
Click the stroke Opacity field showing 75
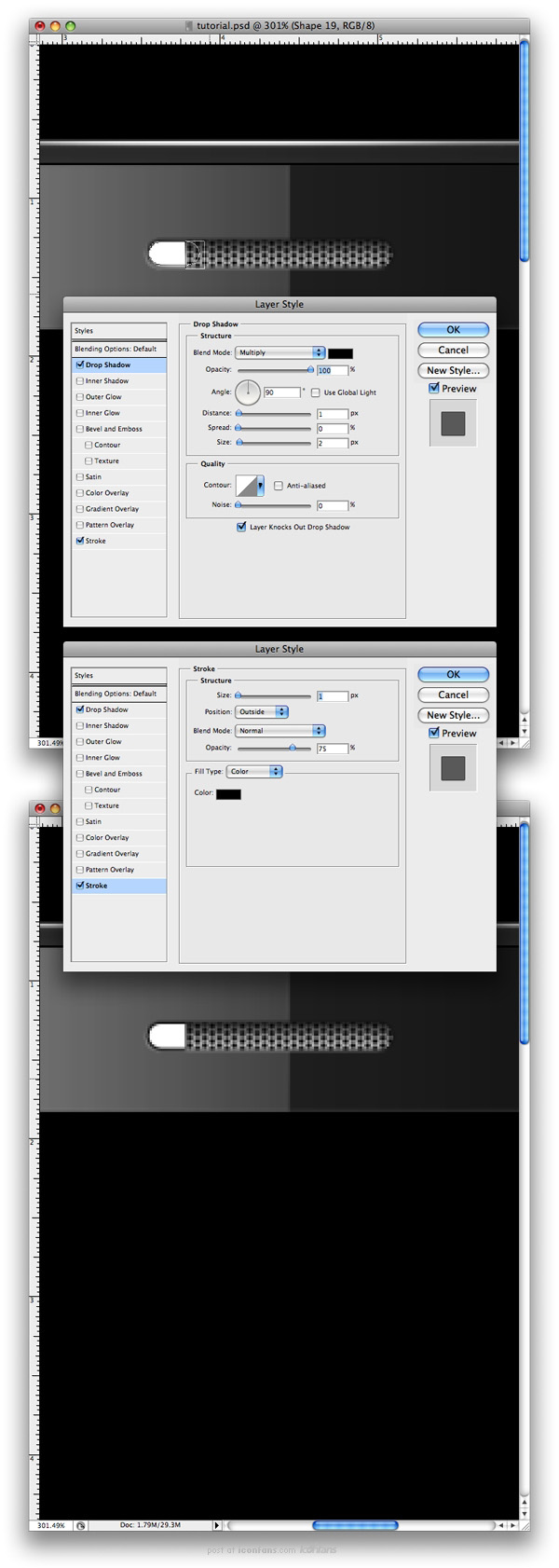point(332,749)
